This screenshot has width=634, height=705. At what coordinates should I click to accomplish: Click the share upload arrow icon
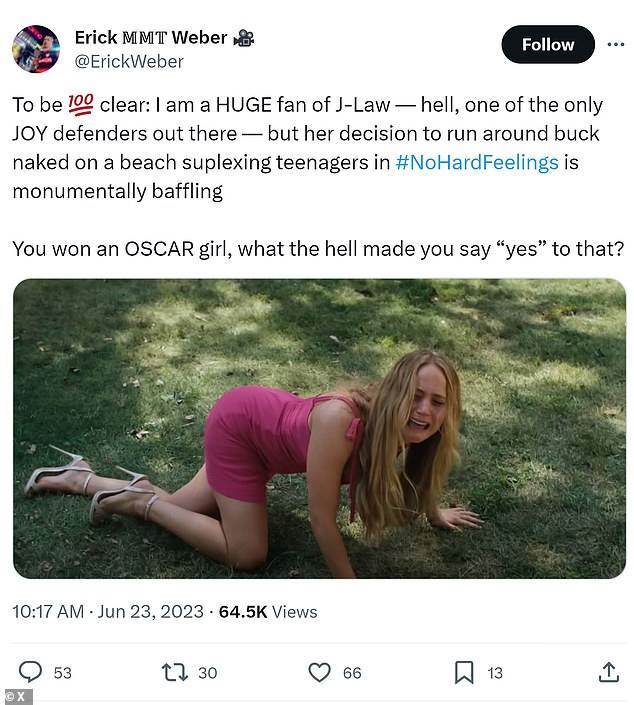click(608, 672)
